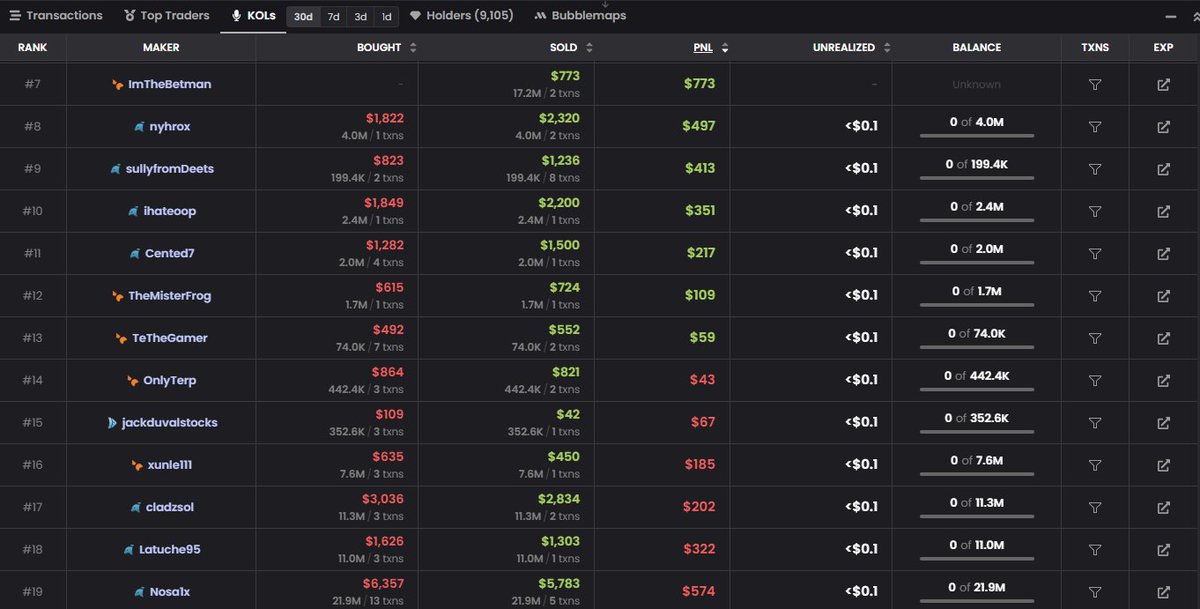Screen dimensions: 1200x609
Task: Open Latuche95 maker profile
Action: (x=161, y=549)
